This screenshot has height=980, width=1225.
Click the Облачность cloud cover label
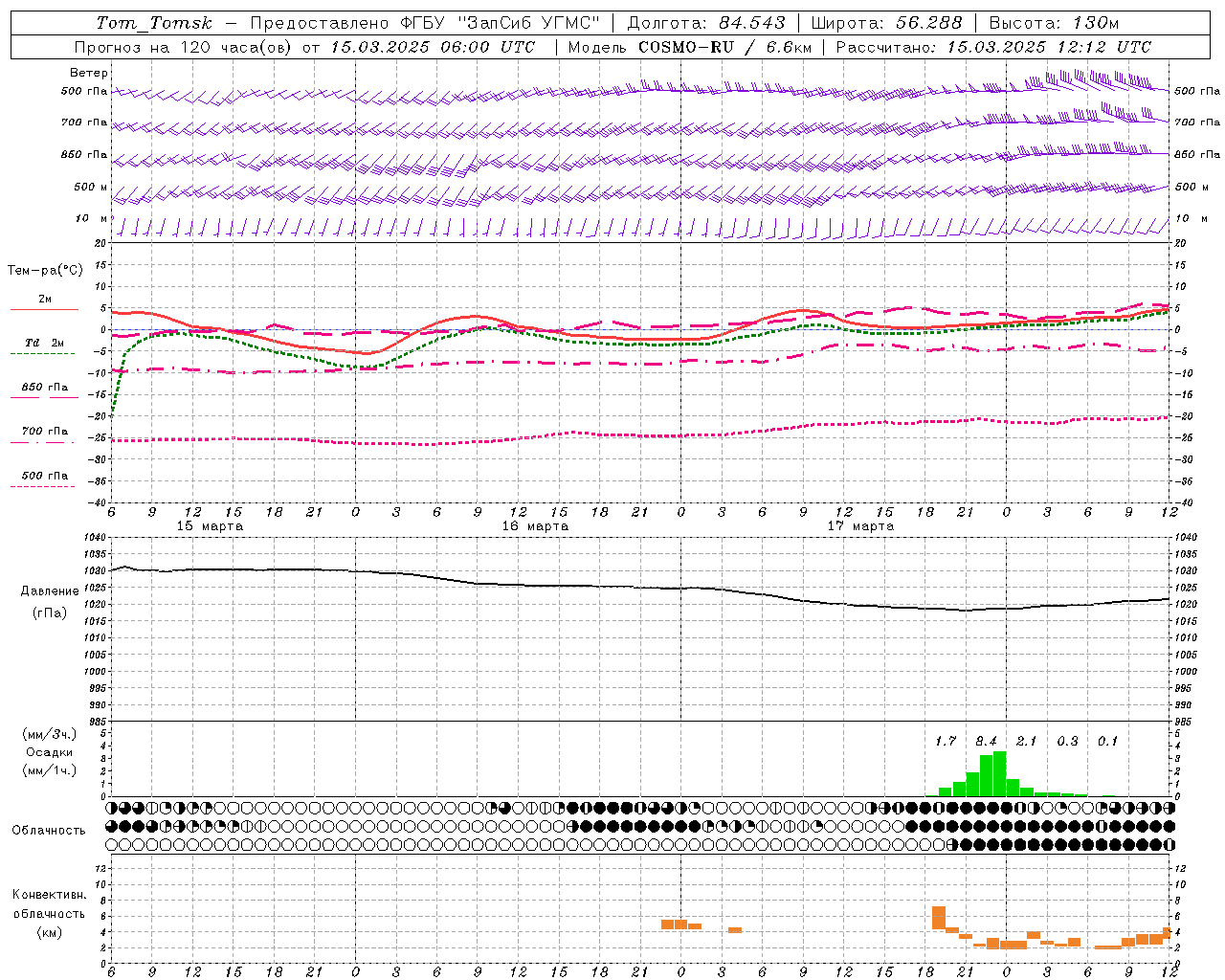49,831
